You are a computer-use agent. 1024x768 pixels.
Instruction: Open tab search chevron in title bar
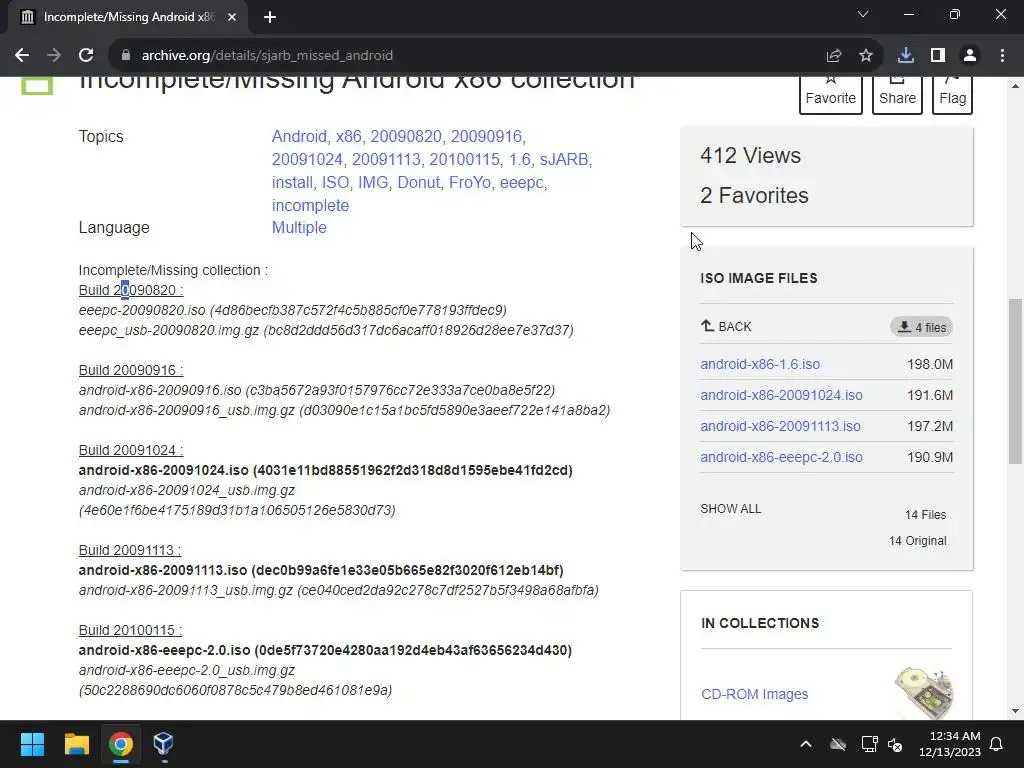click(x=863, y=14)
